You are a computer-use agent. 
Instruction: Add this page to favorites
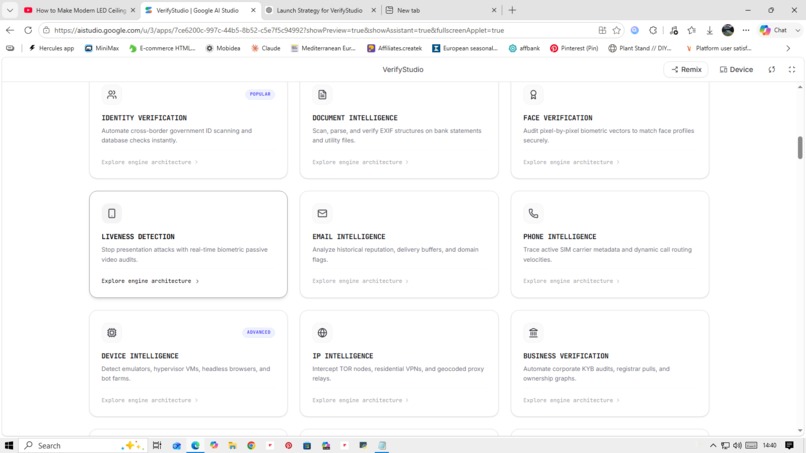(617, 30)
